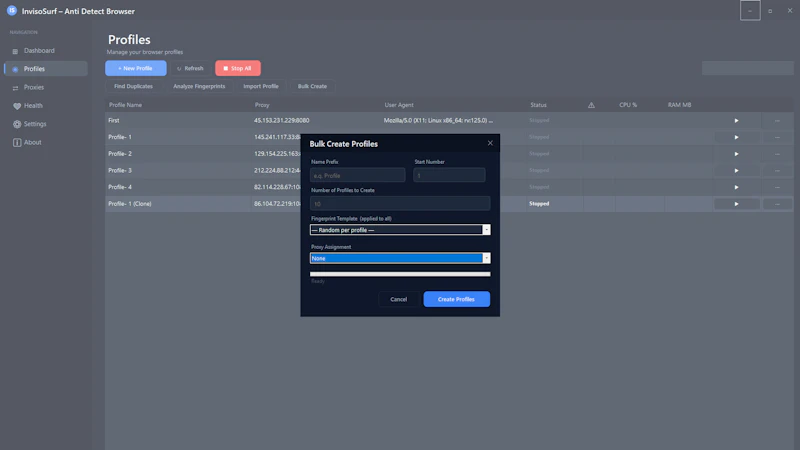Open Analyze Fingerprints
Screen dimensions: 800x450
coord(199,86)
